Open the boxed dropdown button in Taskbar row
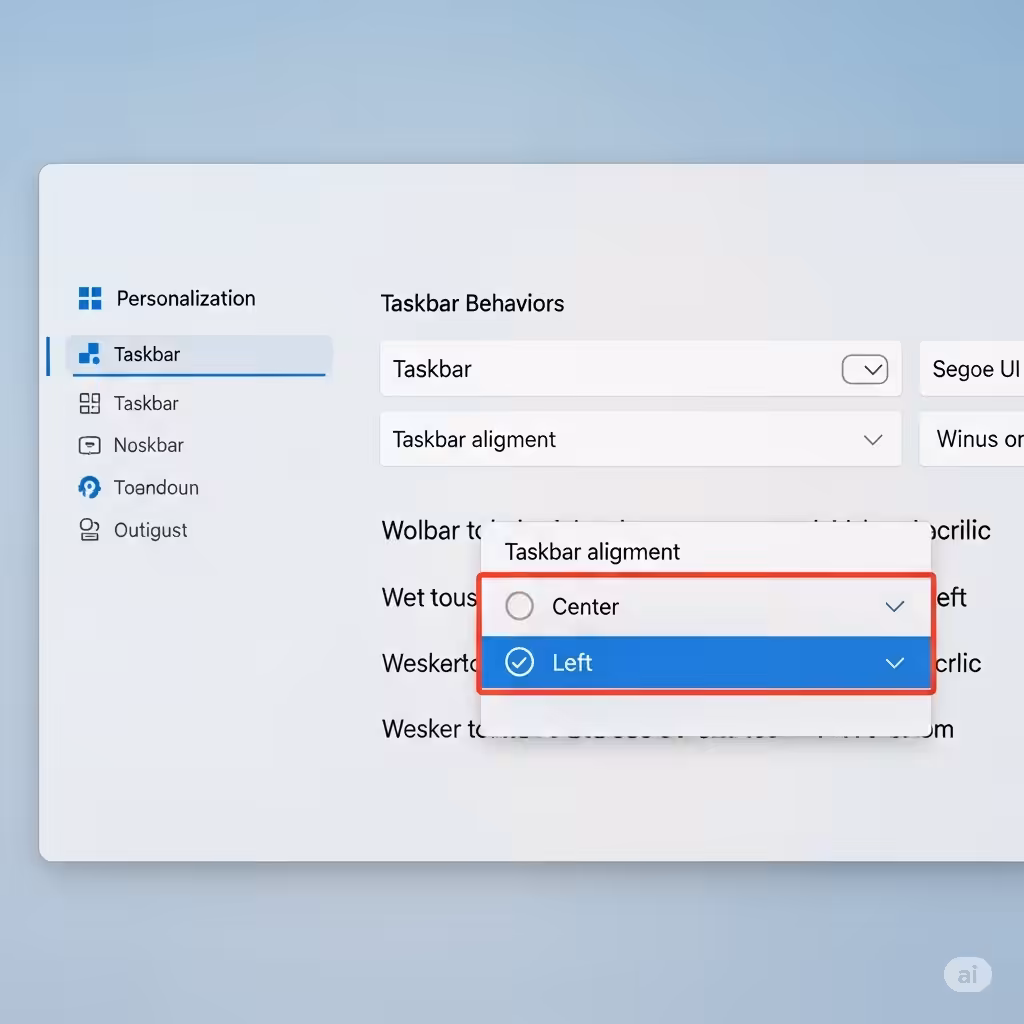The width and height of the screenshot is (1024, 1024). coord(865,370)
